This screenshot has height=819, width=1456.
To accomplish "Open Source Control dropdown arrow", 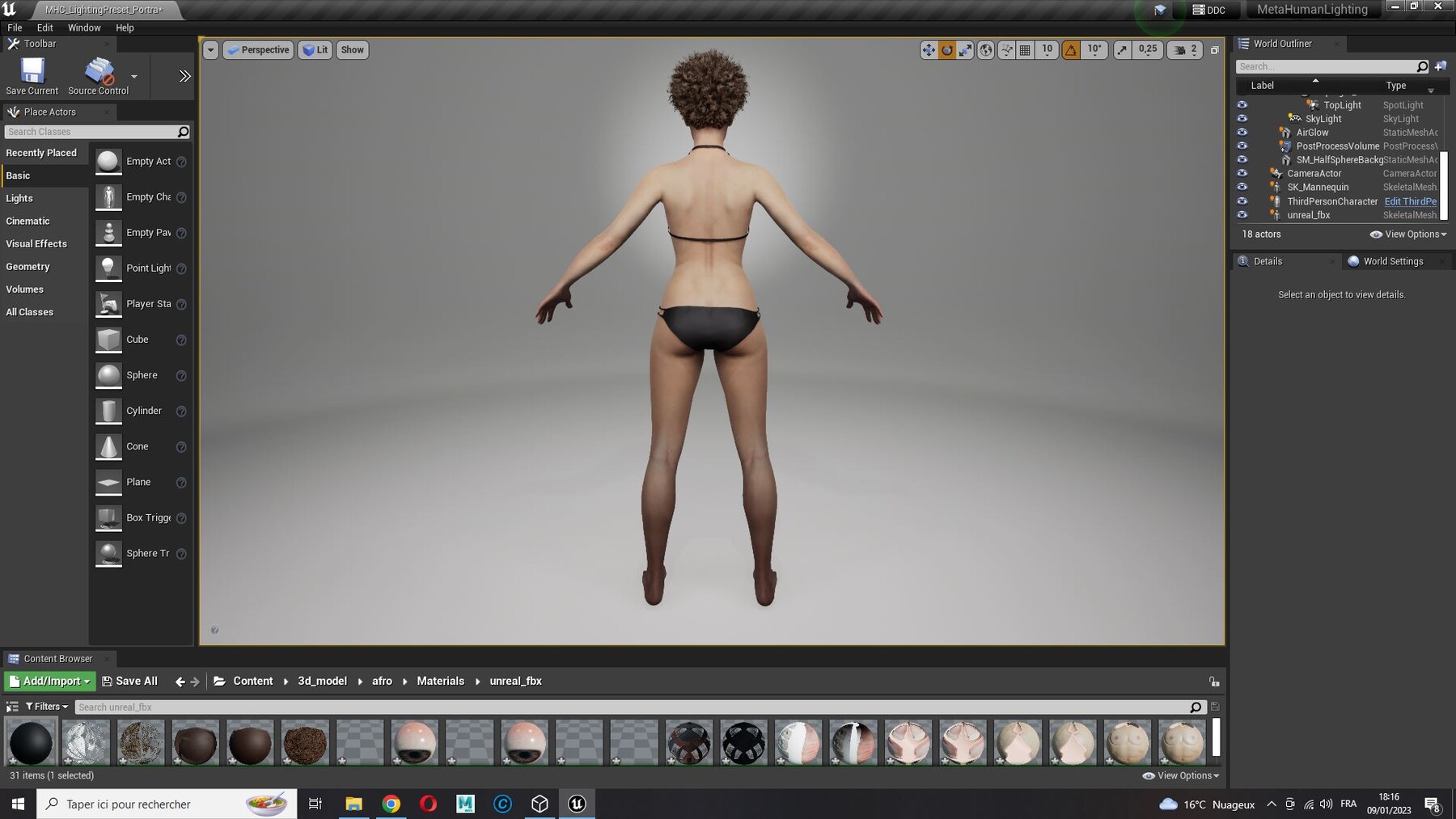I will click(134, 77).
